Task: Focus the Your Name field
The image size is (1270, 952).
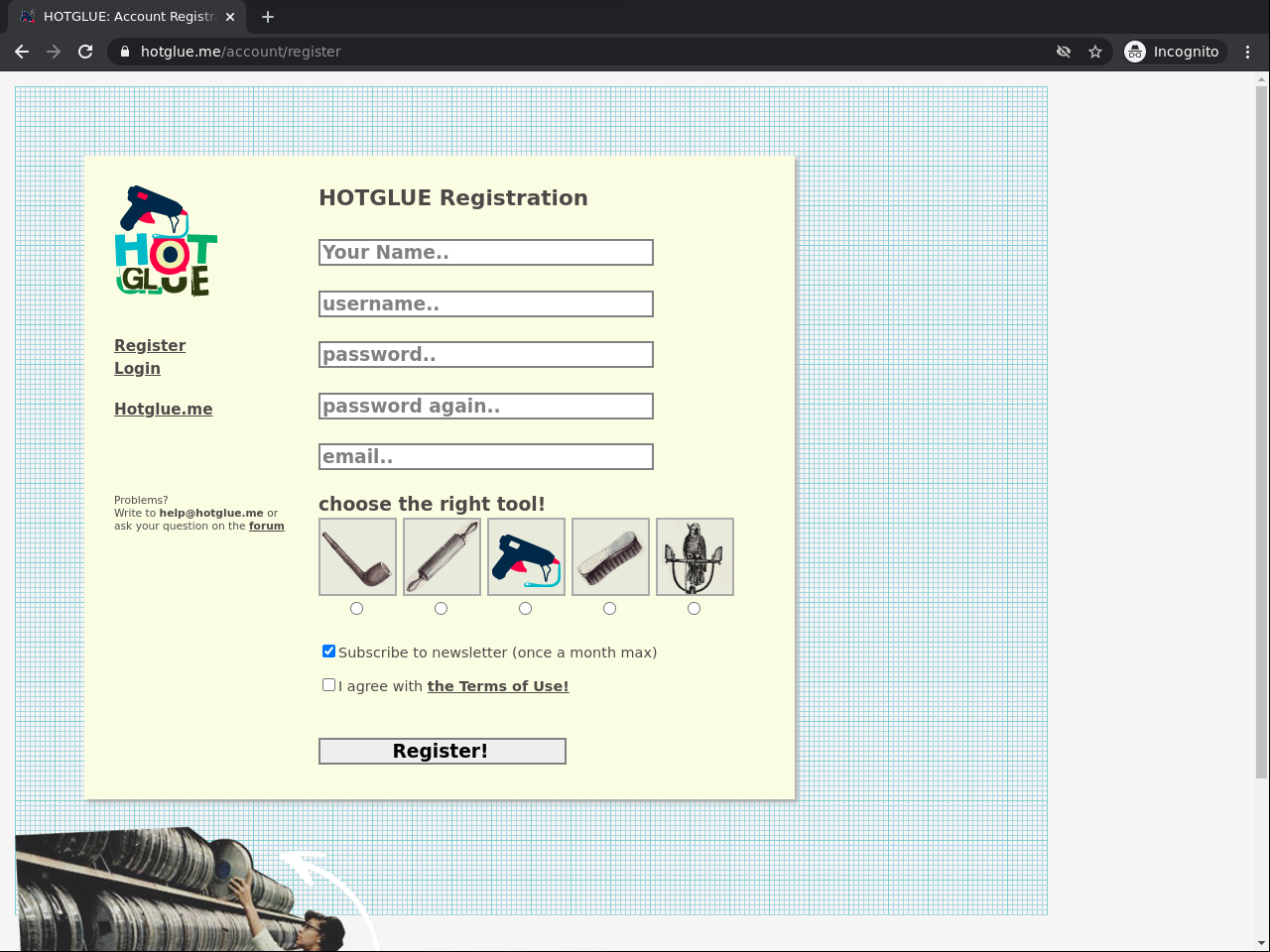Action: 486,252
